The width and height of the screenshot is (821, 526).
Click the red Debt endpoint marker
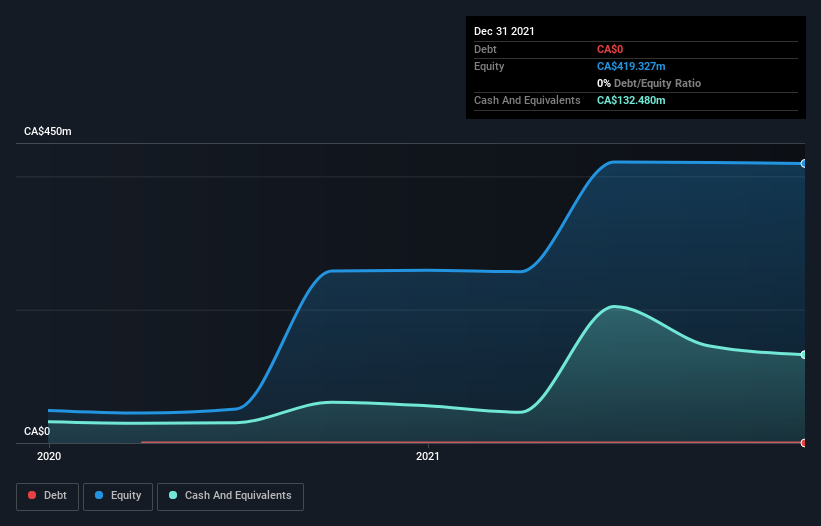pos(804,443)
